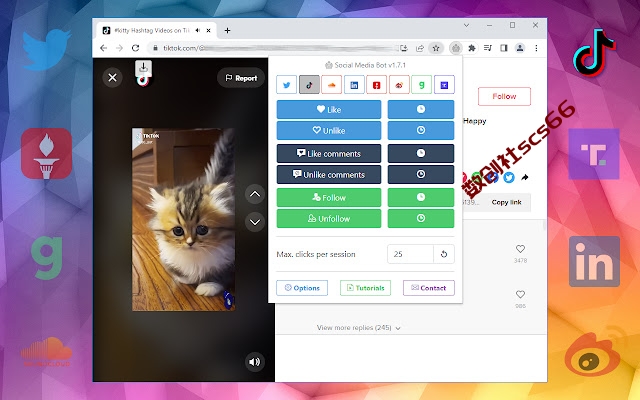This screenshot has width=640, height=400.
Task: Open the schedule clock beside Like comments
Action: coord(421,153)
